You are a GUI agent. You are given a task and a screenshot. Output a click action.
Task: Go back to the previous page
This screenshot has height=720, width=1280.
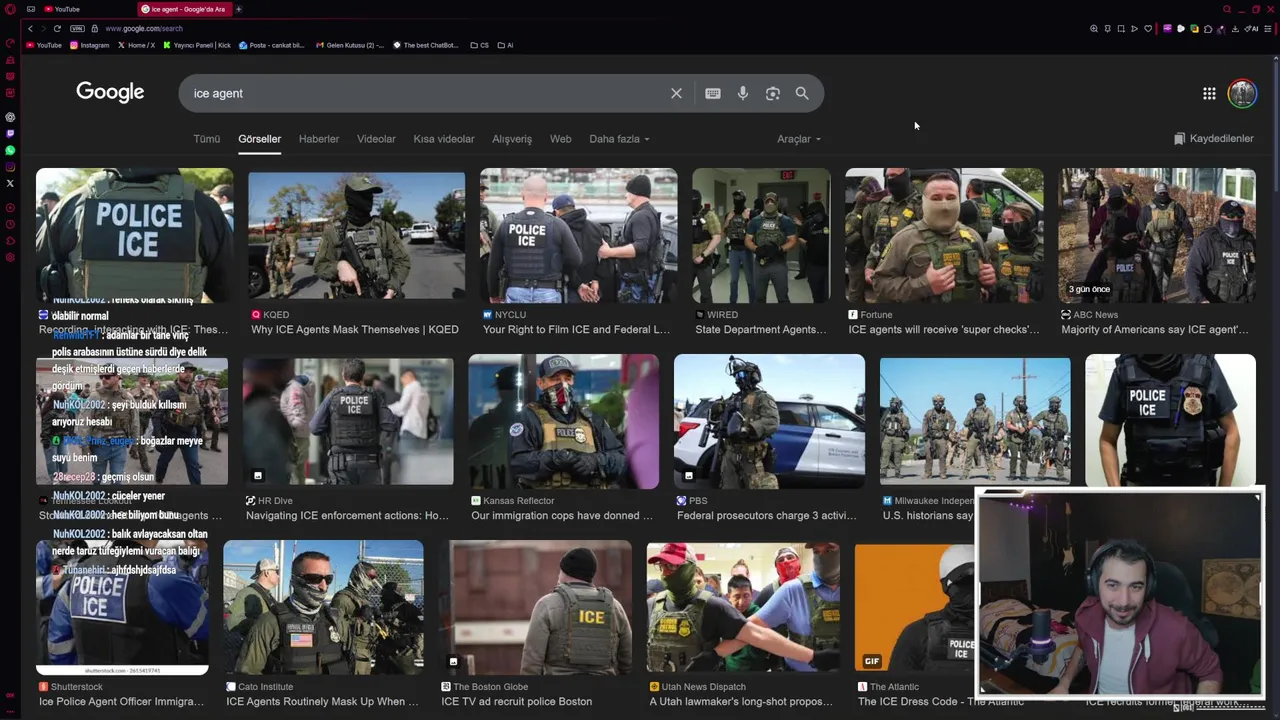pos(30,28)
